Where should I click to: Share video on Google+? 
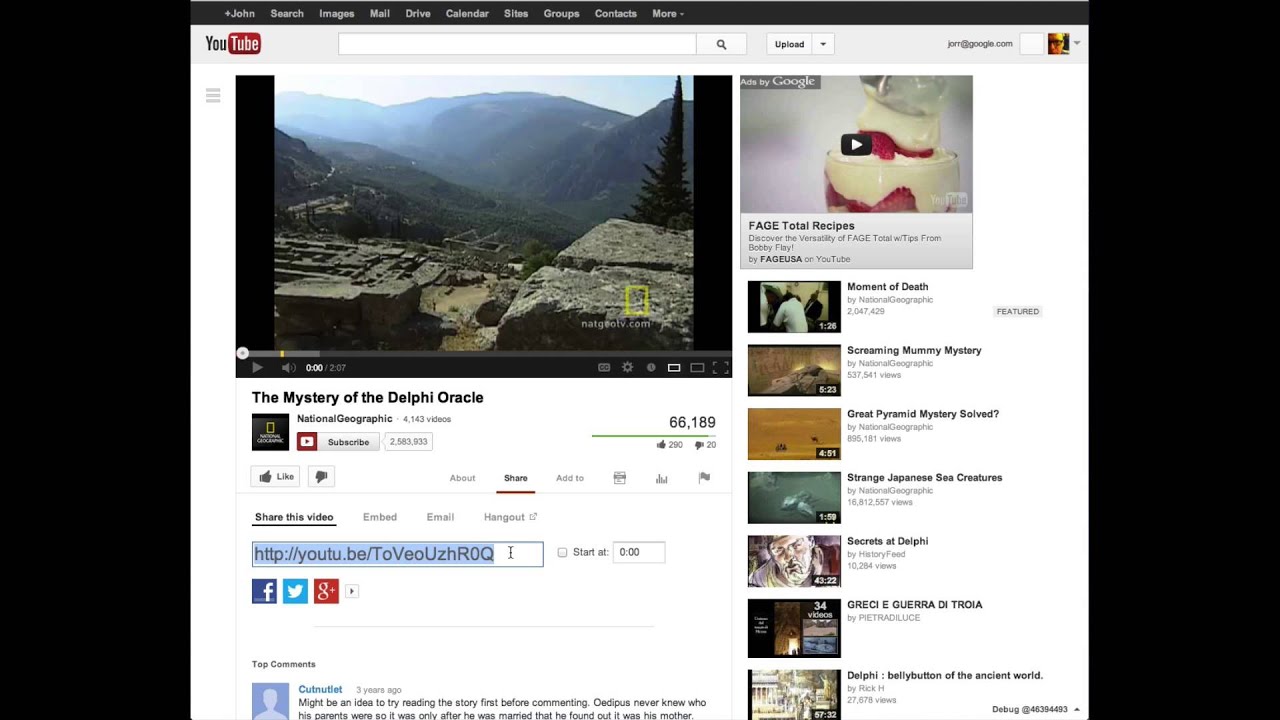click(x=326, y=591)
